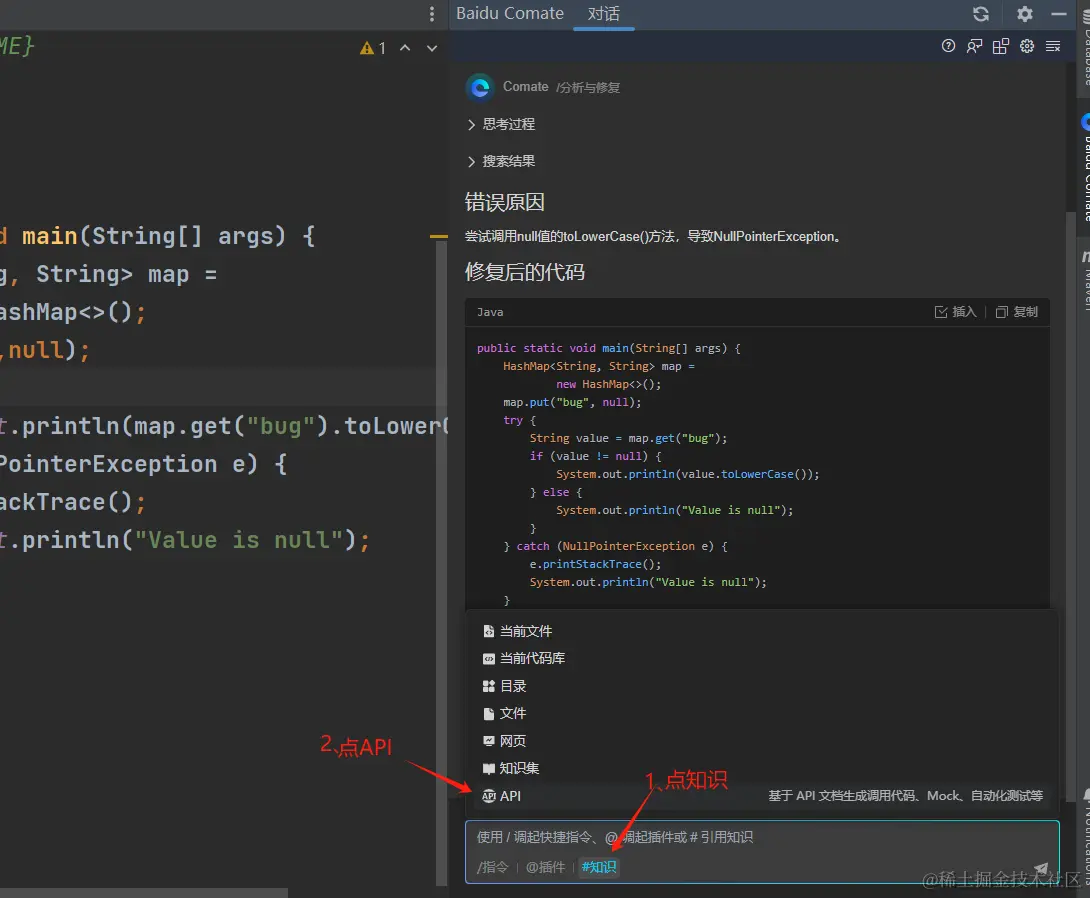Image resolution: width=1090 pixels, height=898 pixels.
Task: Click the /分析与修复 command label
Action: point(588,88)
